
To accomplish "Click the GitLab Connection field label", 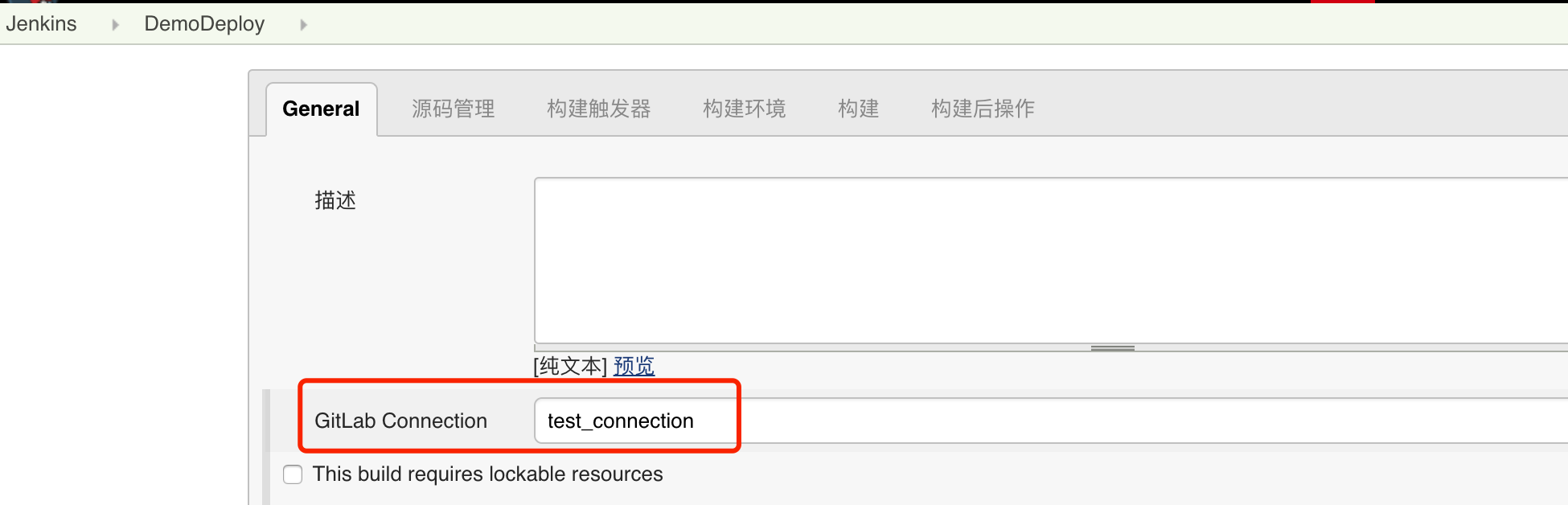I will tap(400, 421).
